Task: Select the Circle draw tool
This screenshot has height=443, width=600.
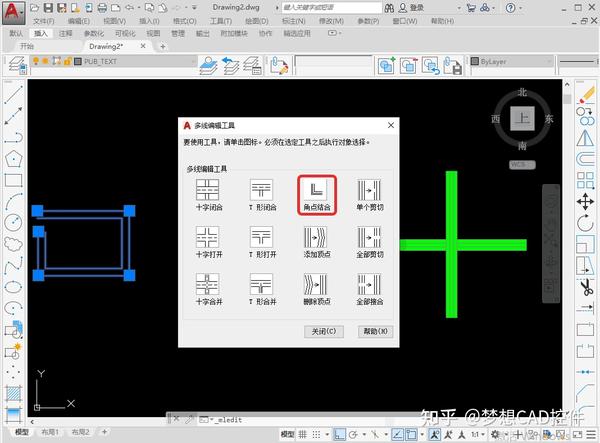Action: 13,222
